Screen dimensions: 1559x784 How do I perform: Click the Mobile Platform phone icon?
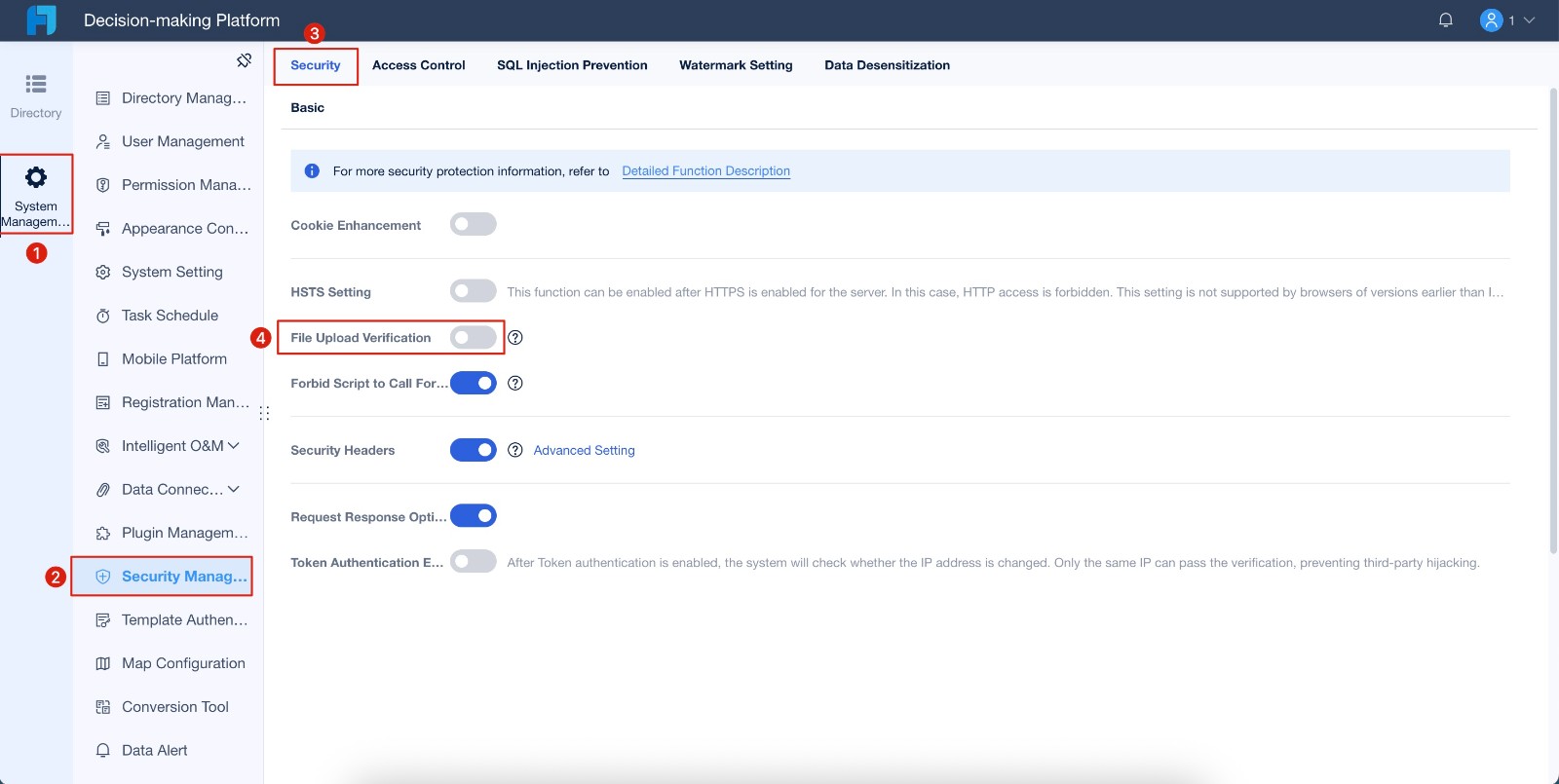tap(103, 359)
